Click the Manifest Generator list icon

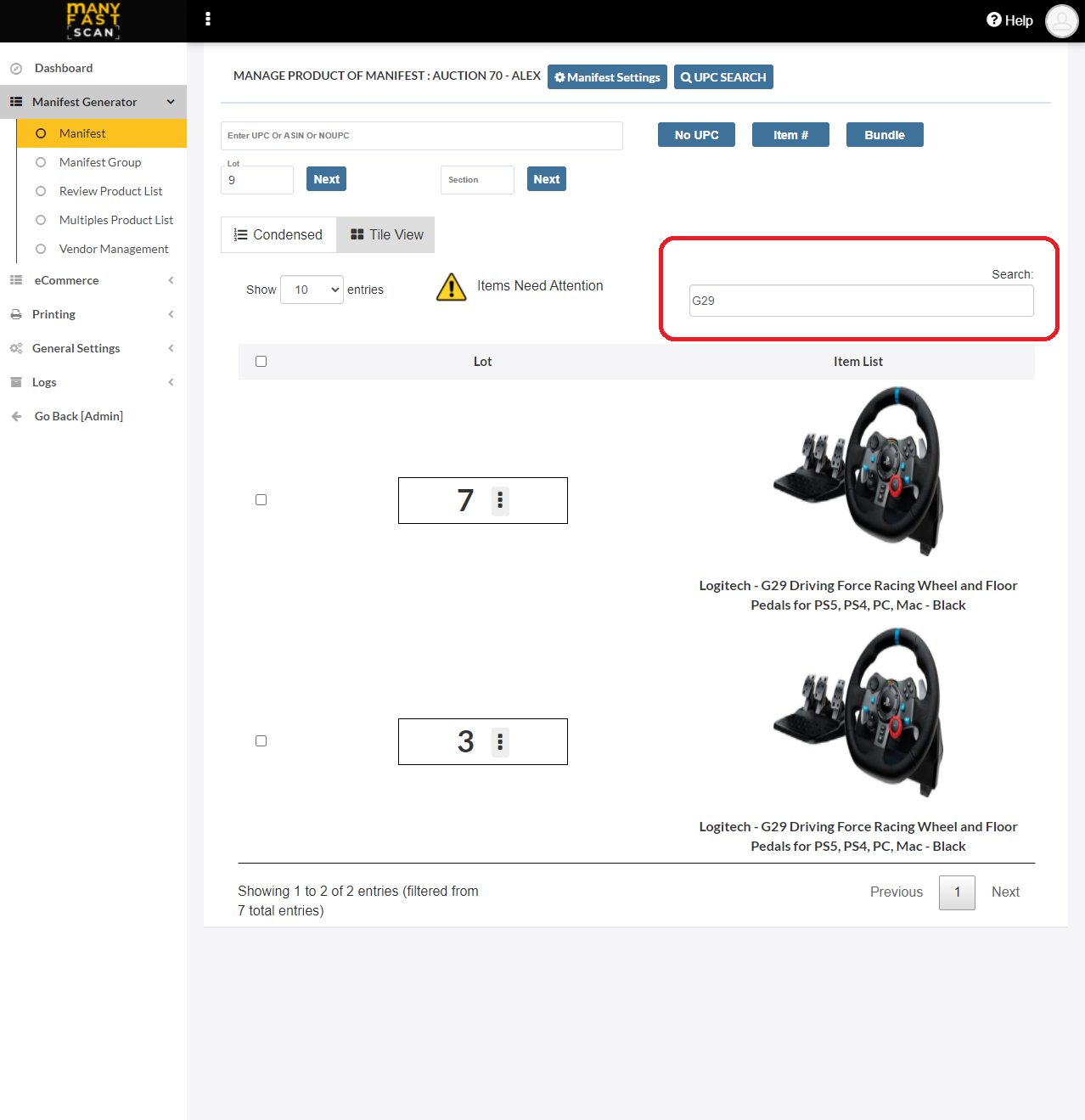(x=16, y=102)
